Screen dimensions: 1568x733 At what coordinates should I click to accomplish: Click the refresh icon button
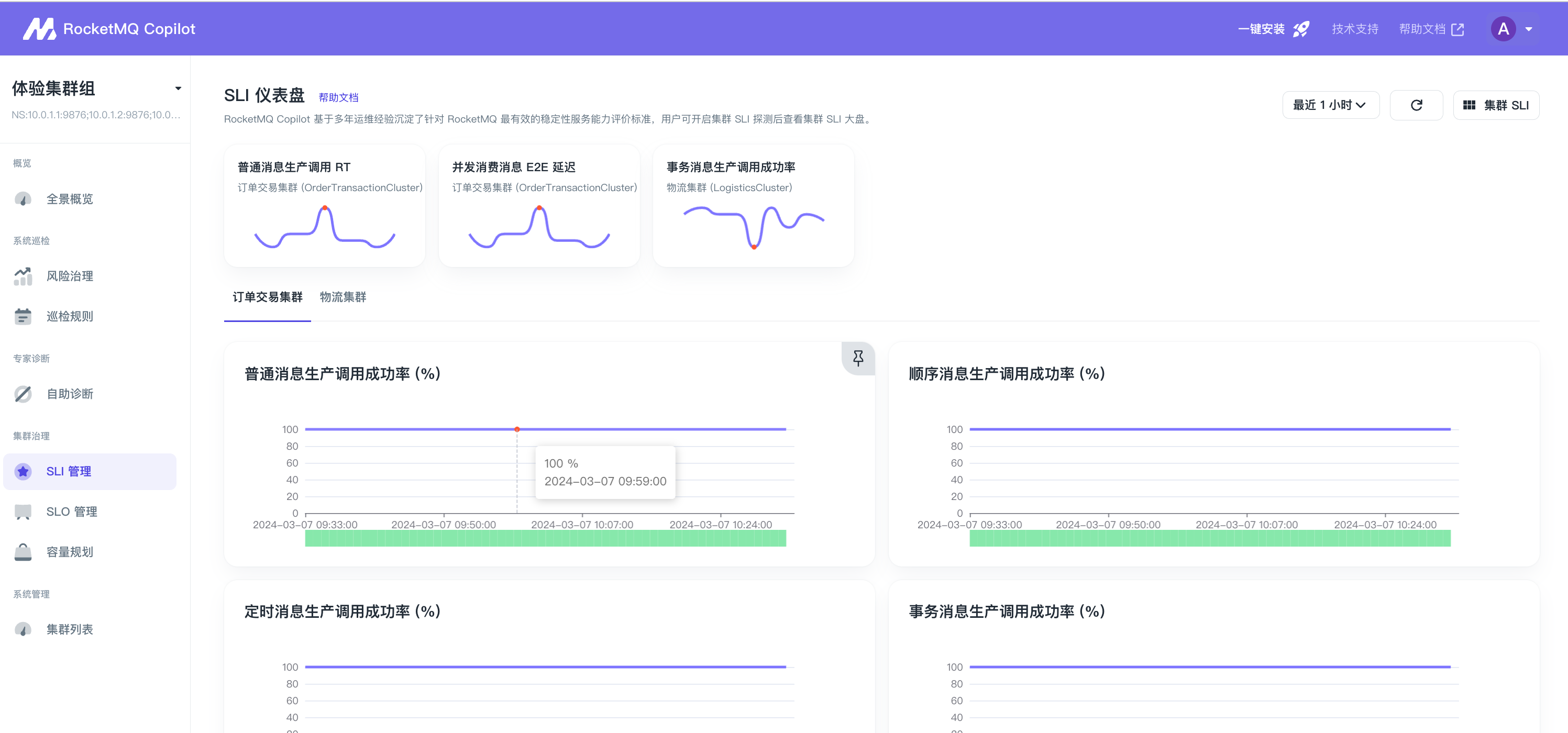tap(1416, 105)
